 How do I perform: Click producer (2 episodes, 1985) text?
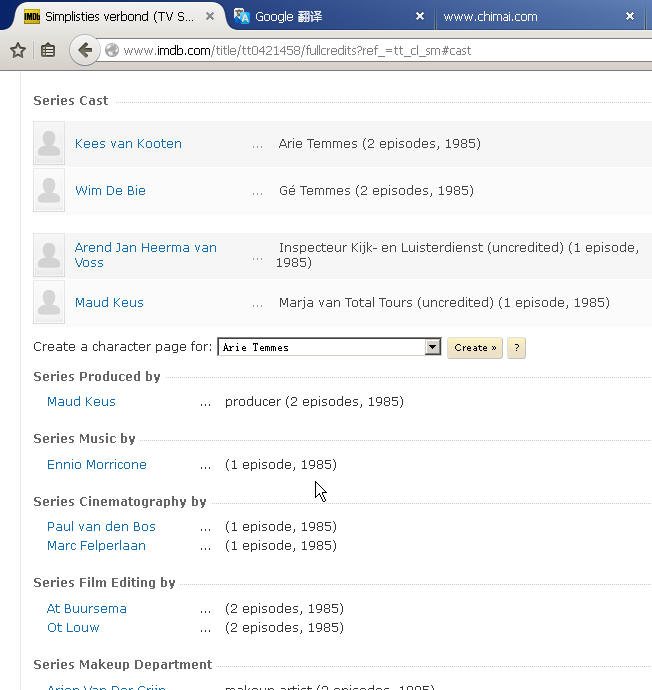[314, 402]
